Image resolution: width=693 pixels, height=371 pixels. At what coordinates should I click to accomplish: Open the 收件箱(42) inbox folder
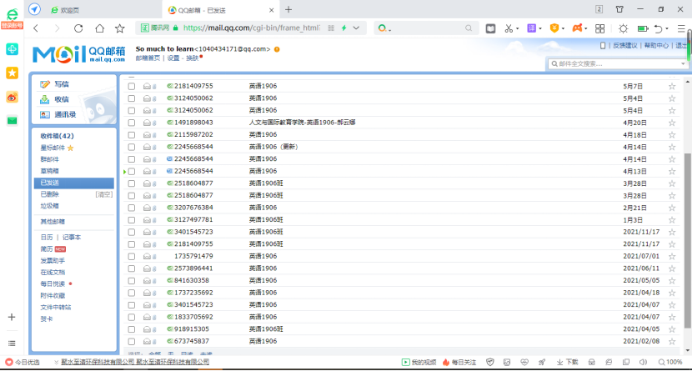57,136
